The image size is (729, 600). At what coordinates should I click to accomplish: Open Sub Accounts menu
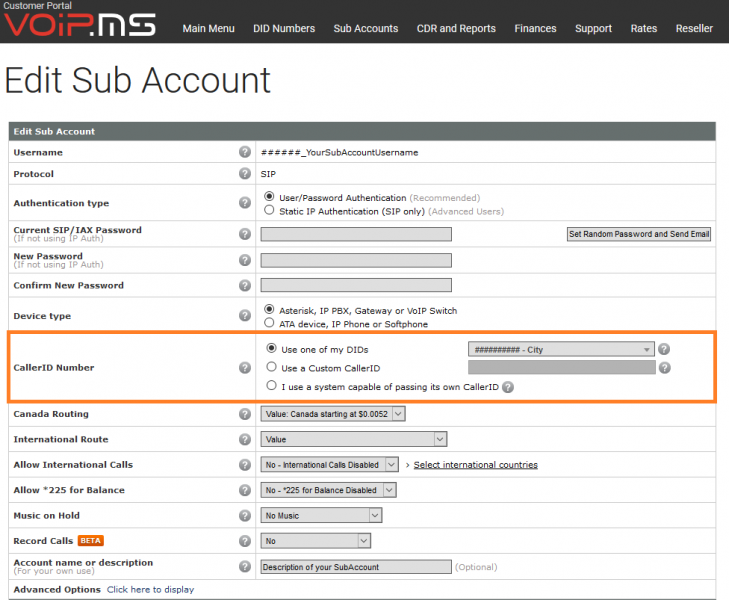point(366,28)
